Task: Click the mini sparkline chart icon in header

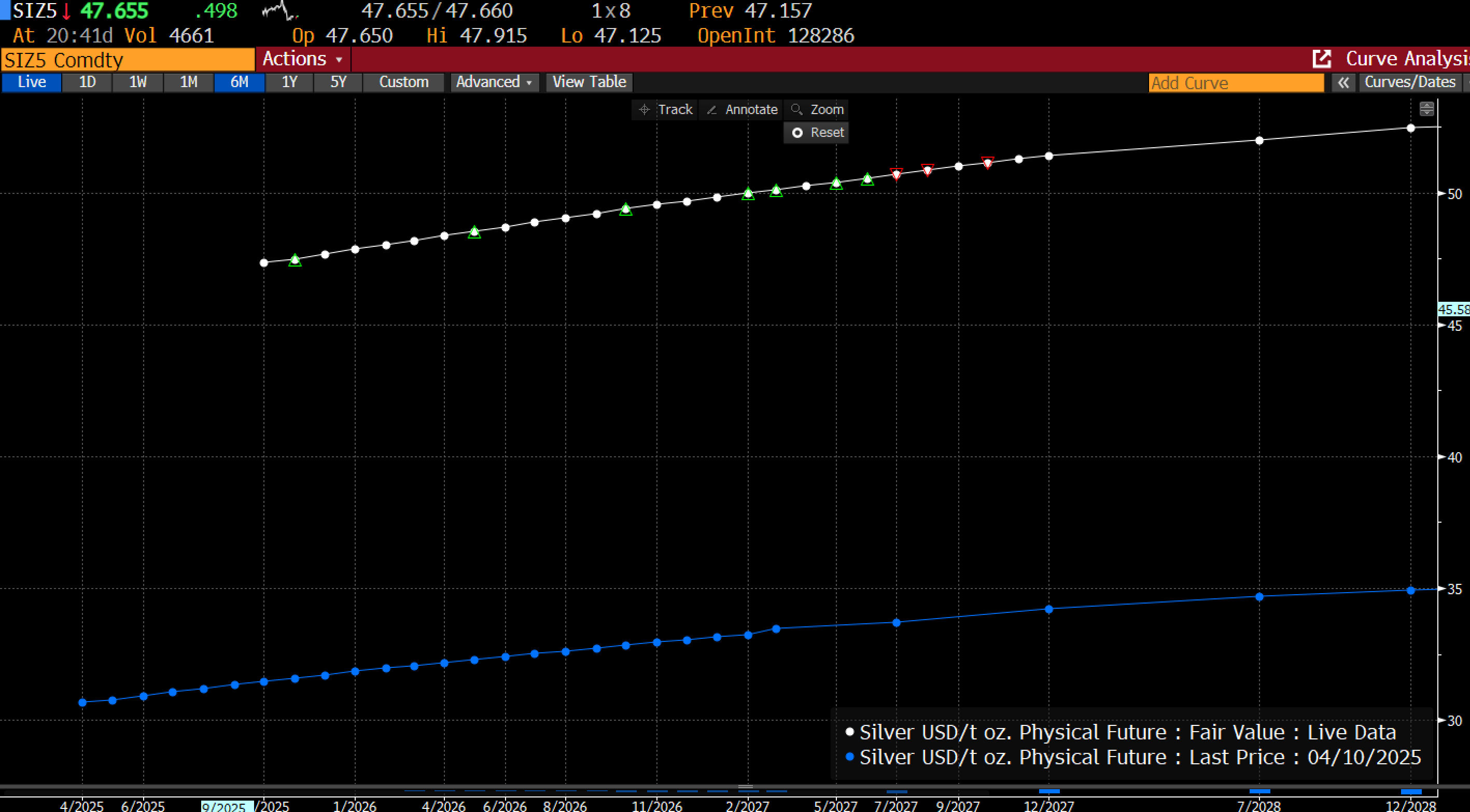Action: coord(279,11)
